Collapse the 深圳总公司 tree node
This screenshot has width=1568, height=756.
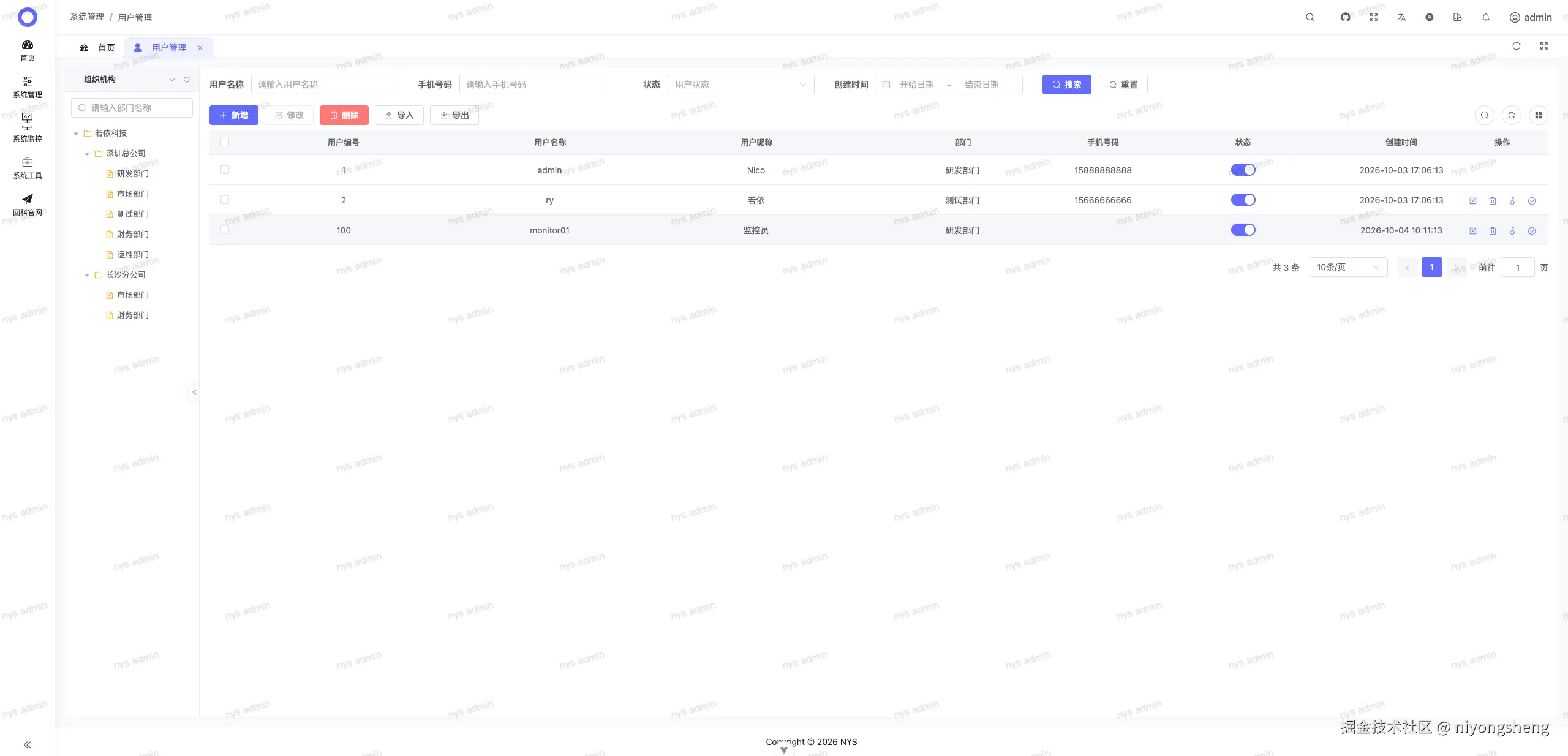click(x=87, y=154)
